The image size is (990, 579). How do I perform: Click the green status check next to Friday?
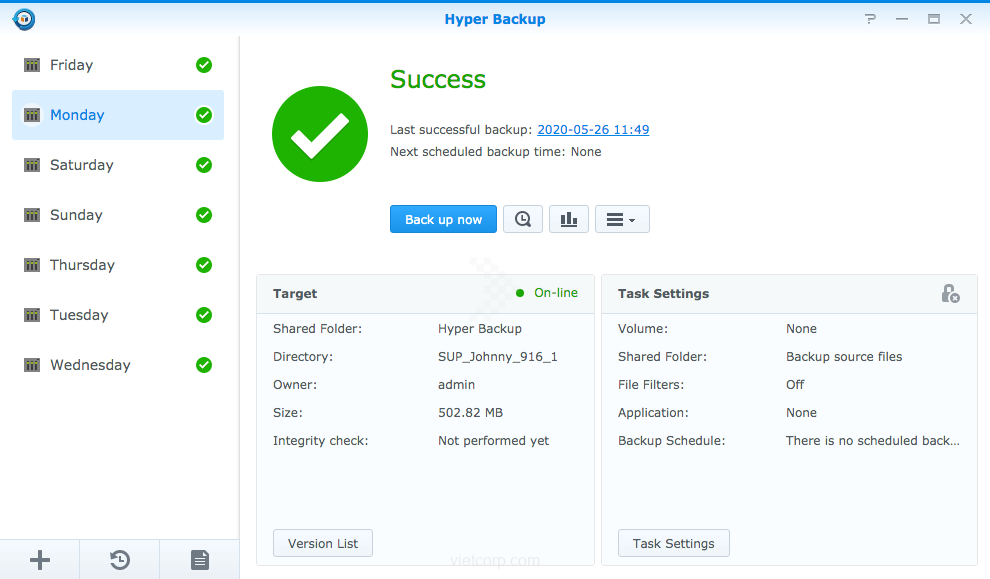tap(204, 65)
